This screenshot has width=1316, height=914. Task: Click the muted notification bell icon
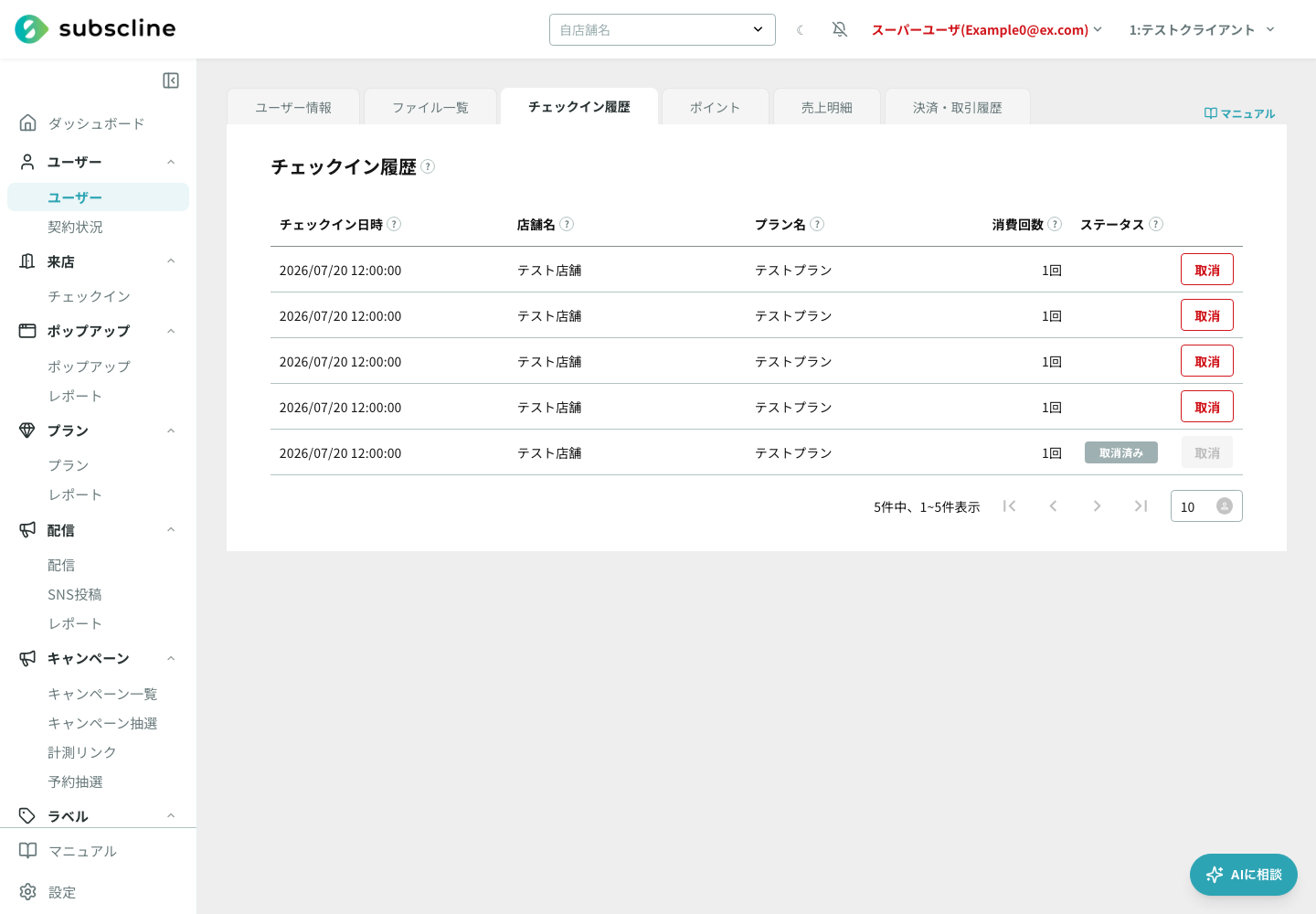coord(840,30)
